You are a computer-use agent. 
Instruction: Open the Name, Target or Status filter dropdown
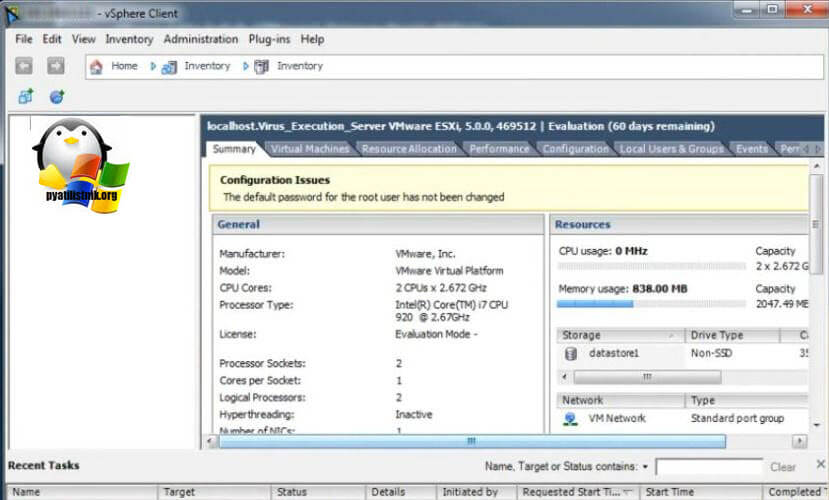(645, 467)
